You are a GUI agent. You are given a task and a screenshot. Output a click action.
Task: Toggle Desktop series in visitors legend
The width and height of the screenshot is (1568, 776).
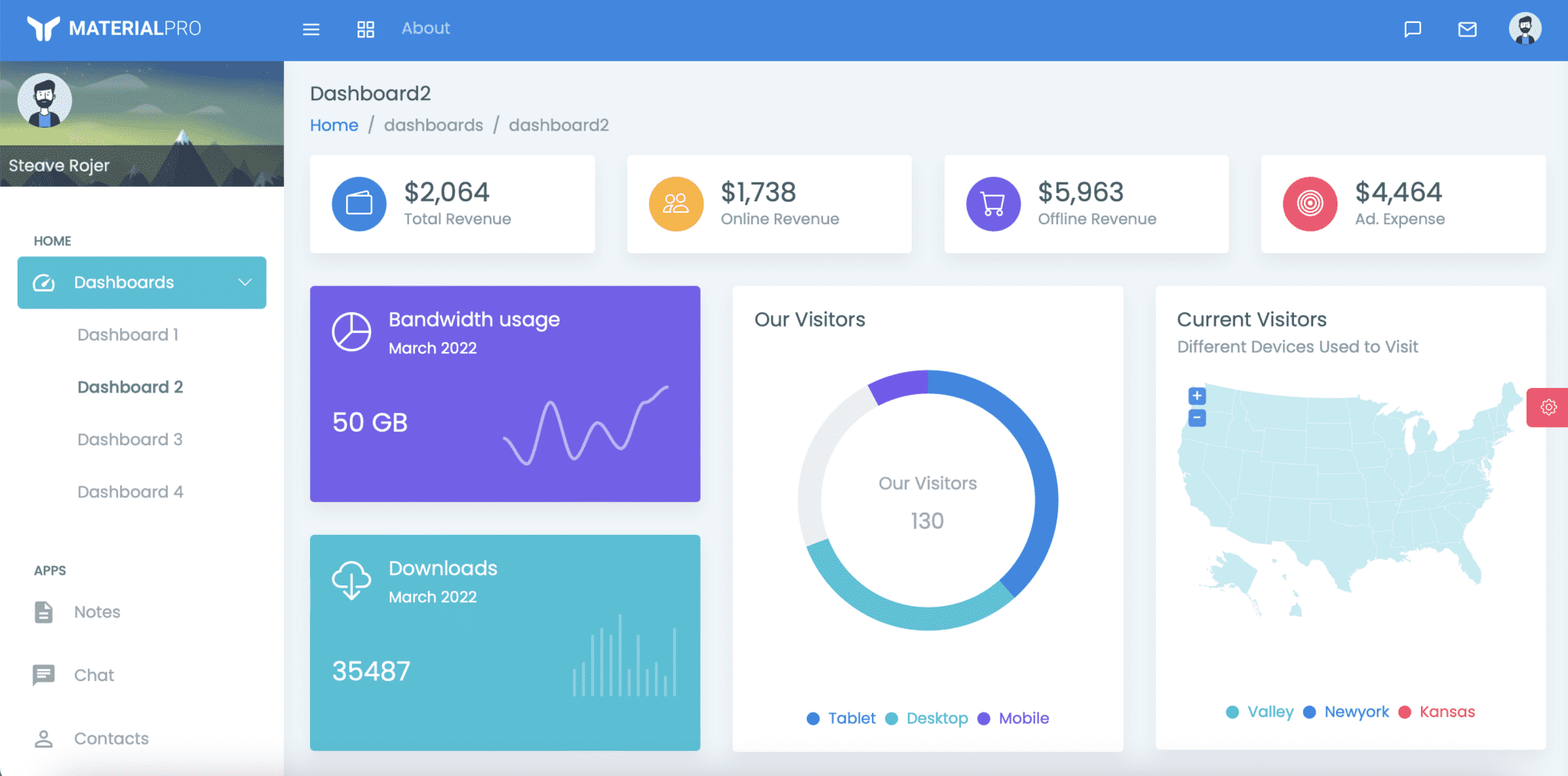tap(928, 719)
